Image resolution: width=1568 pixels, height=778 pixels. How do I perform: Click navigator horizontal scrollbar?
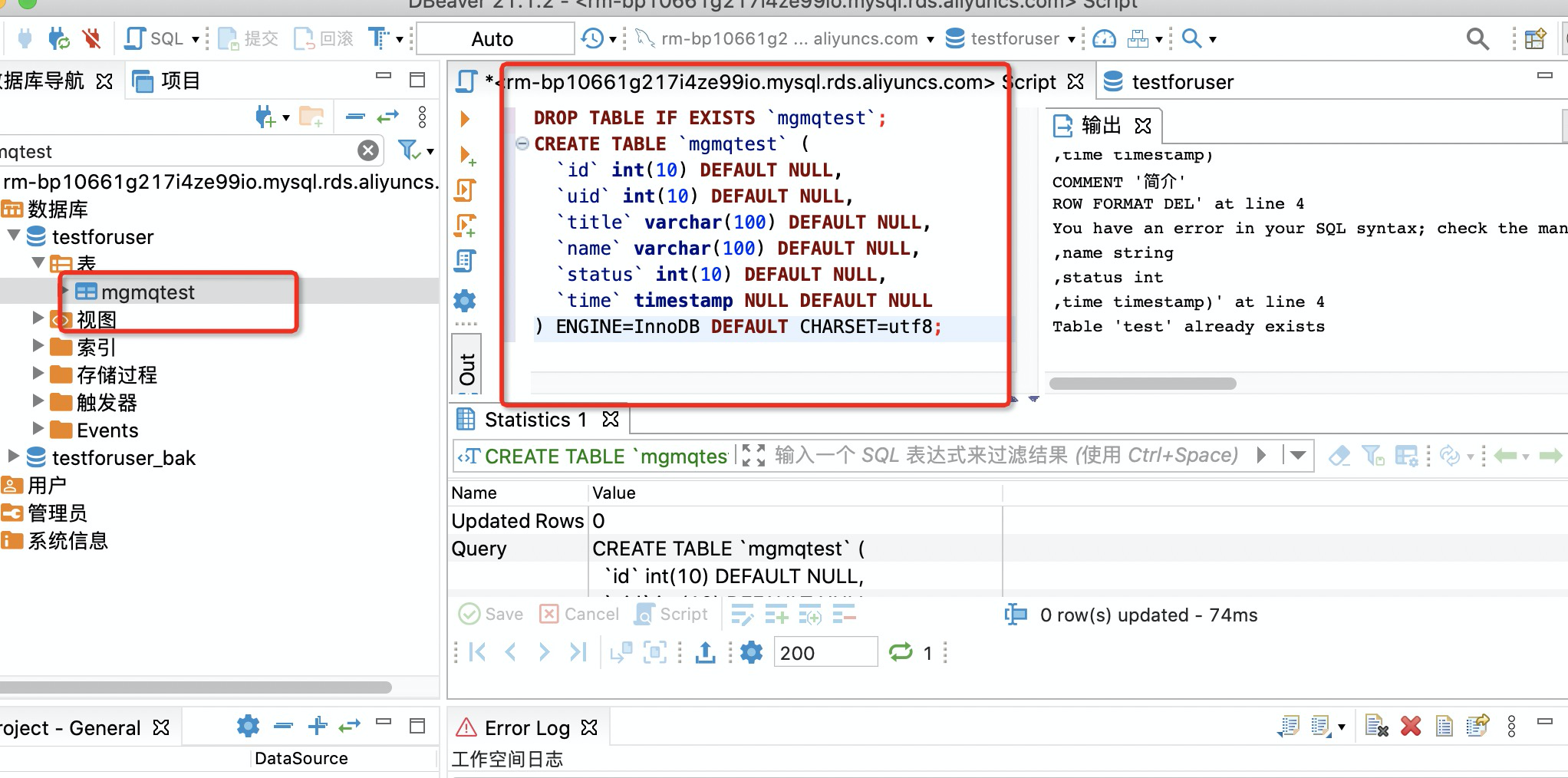[x=196, y=687]
